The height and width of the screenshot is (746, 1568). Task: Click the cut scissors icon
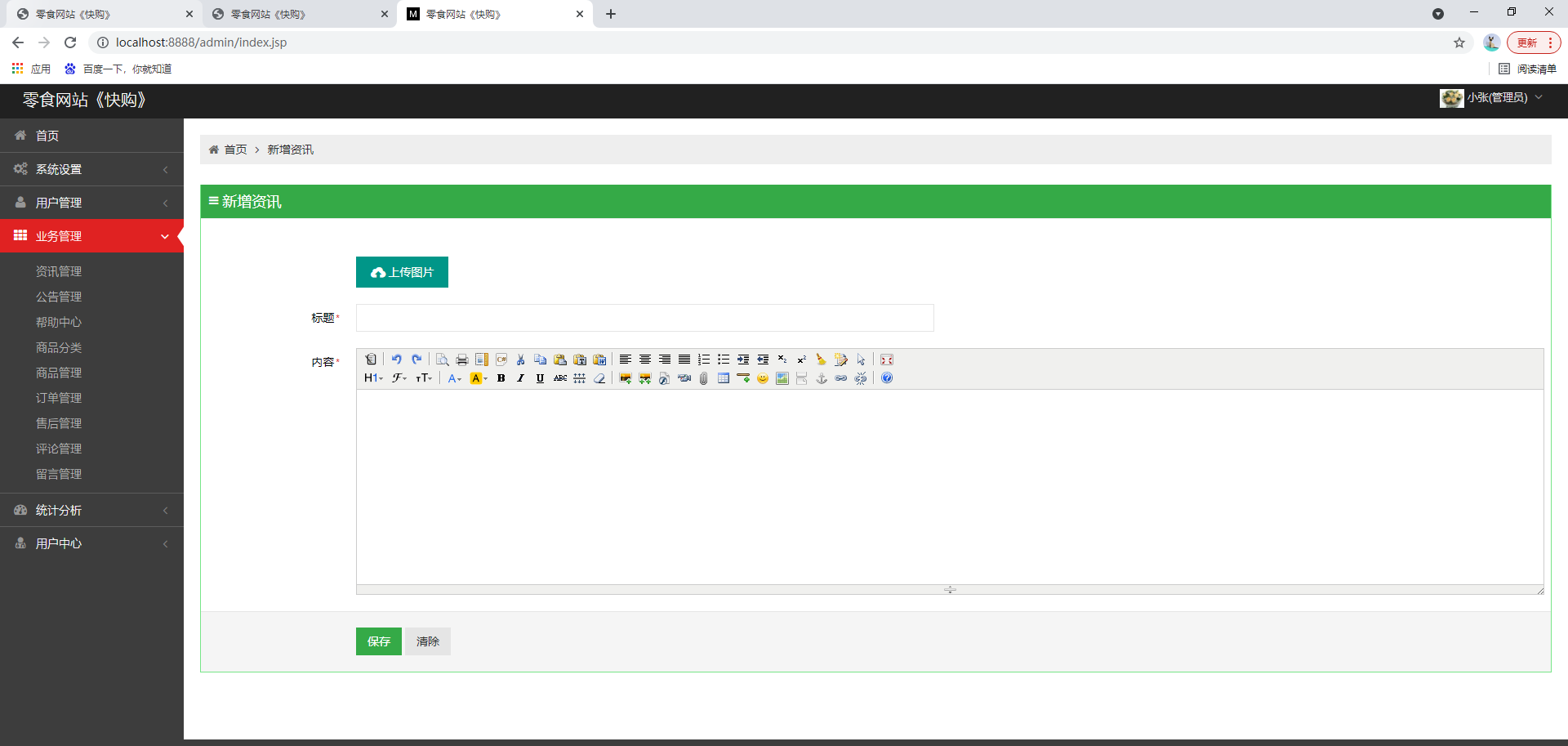point(520,360)
